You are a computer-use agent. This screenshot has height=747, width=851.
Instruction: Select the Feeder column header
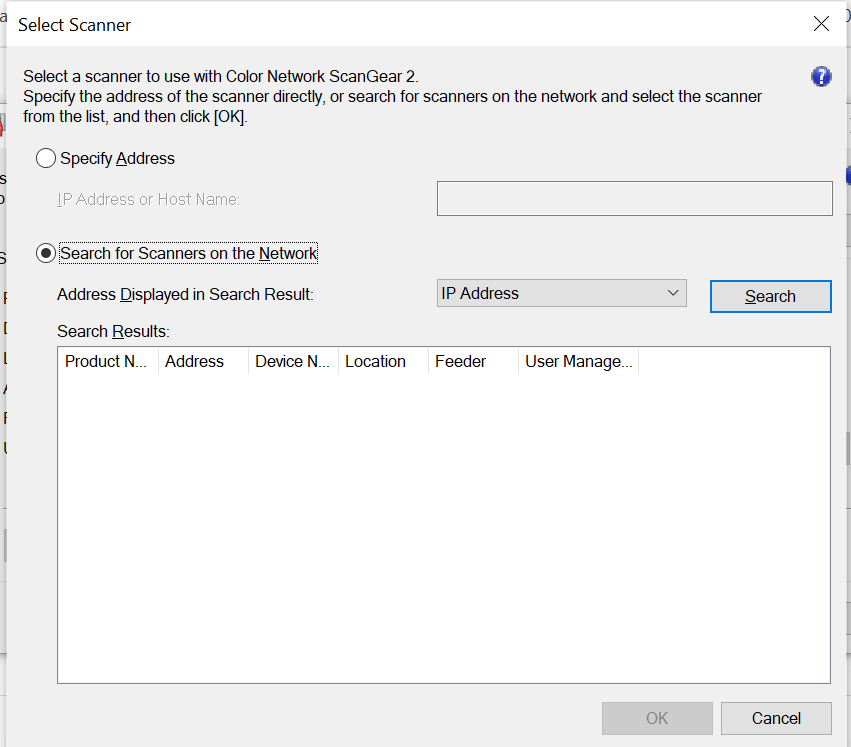pyautogui.click(x=473, y=361)
